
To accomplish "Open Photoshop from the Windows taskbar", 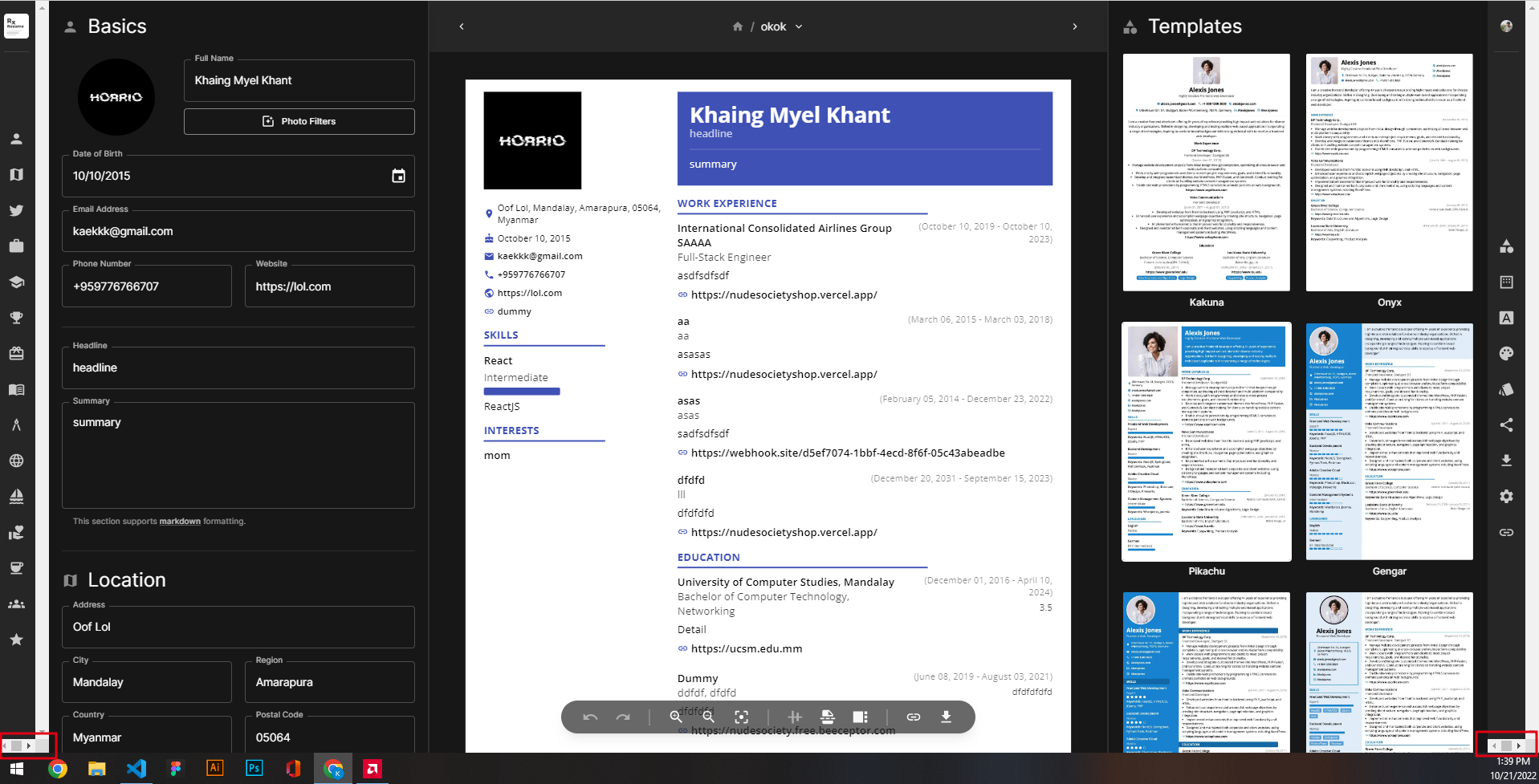I will [x=254, y=768].
